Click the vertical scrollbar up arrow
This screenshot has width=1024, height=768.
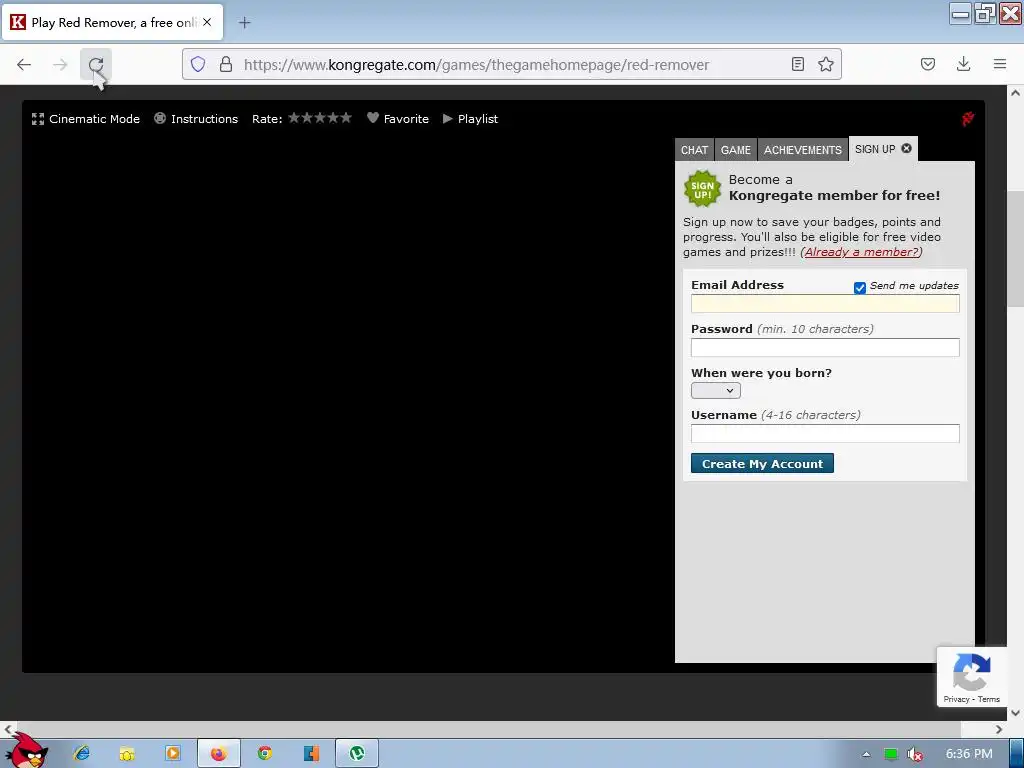1016,93
